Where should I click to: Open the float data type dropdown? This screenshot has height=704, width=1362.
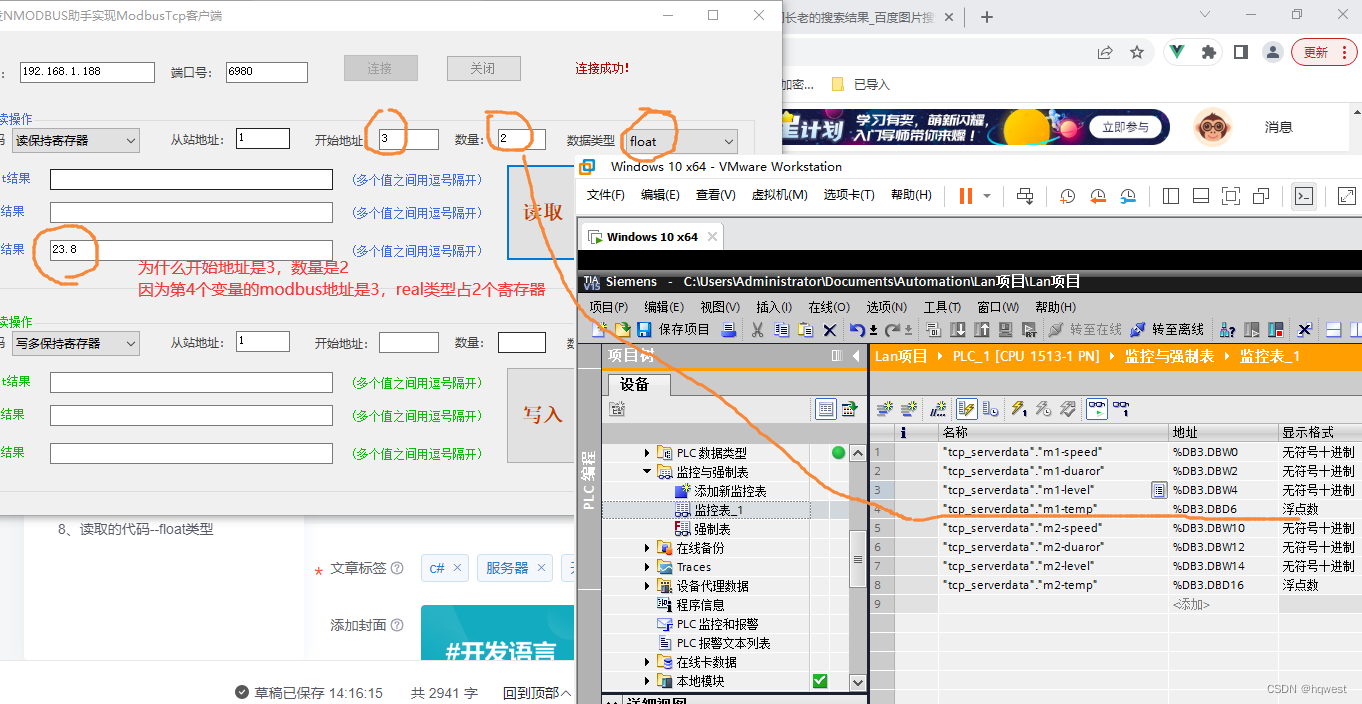tap(682, 141)
